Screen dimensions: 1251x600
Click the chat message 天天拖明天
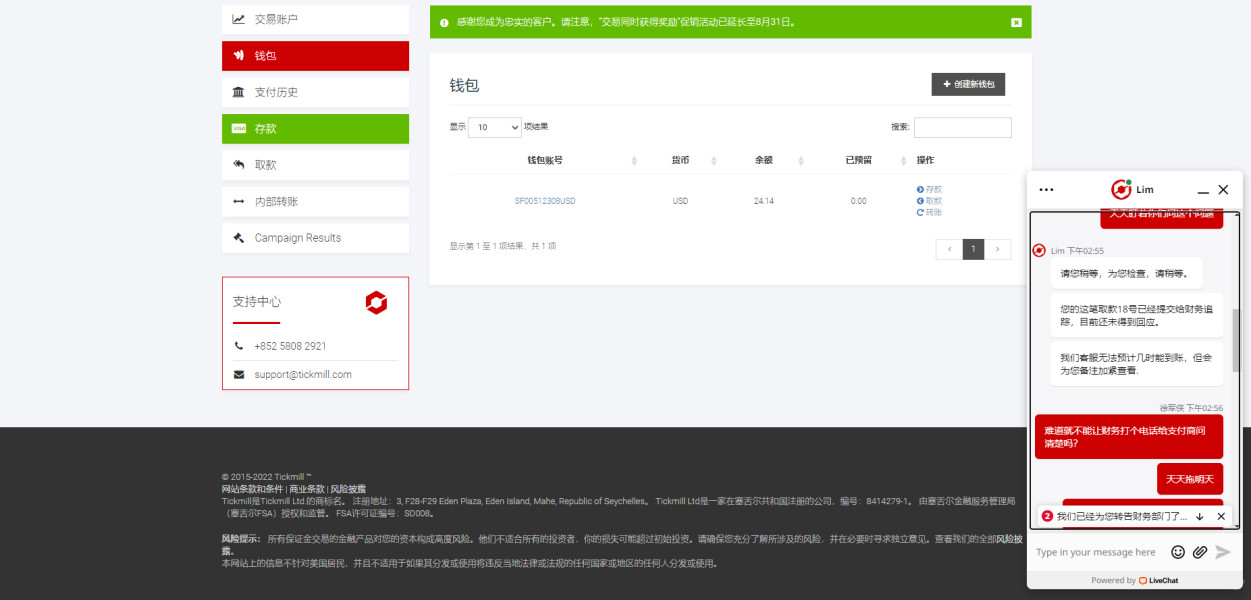pyautogui.click(x=1189, y=479)
